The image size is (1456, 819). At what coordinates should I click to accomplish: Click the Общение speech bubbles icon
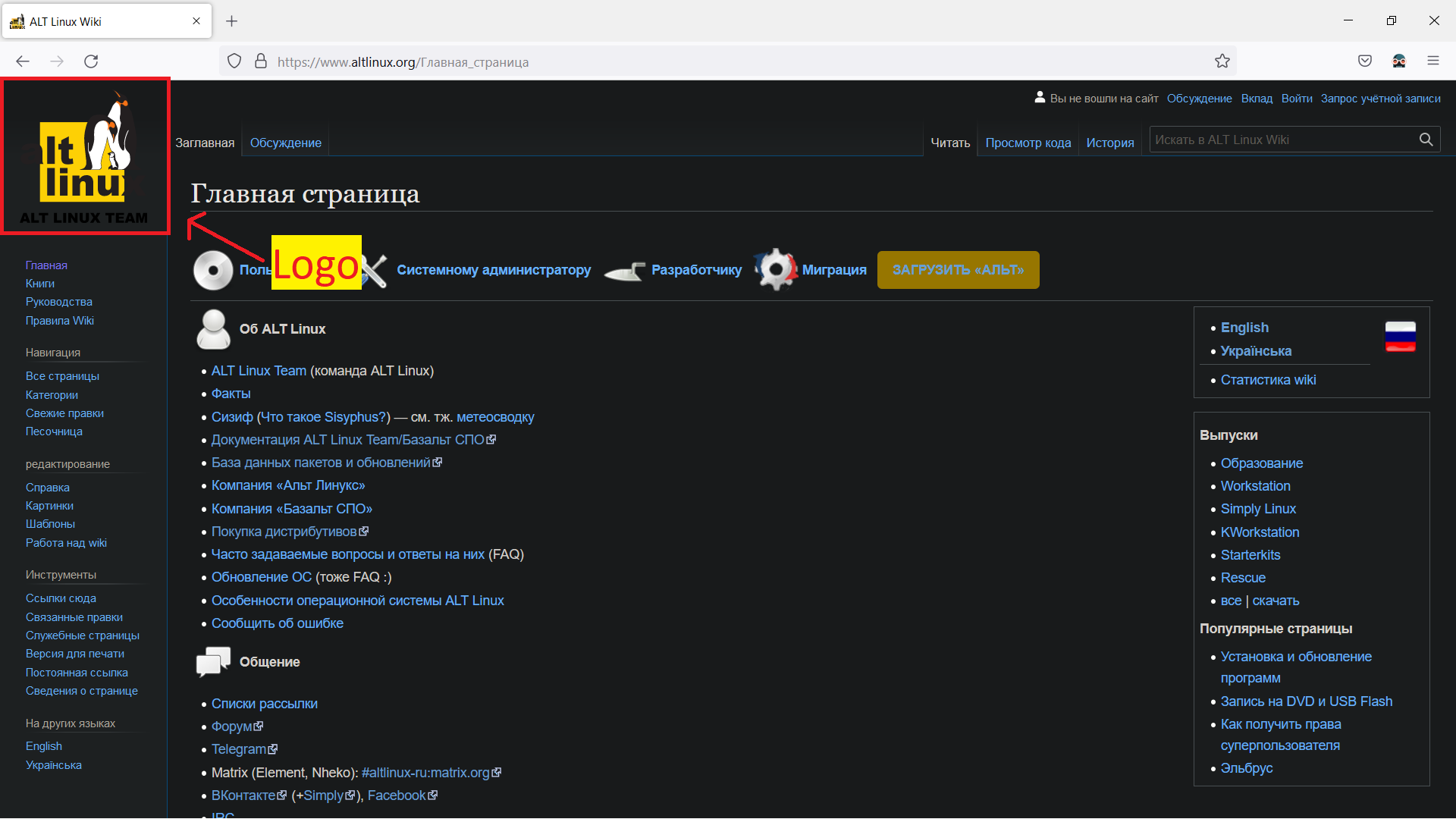tap(213, 661)
